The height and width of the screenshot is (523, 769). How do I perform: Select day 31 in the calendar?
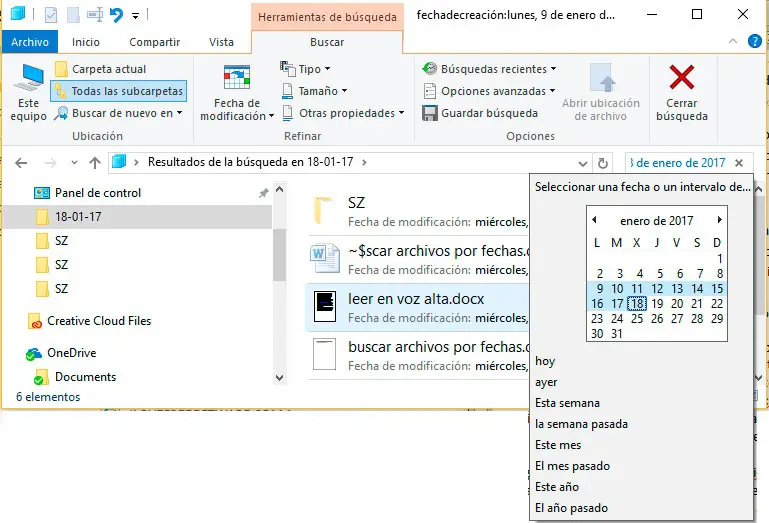tap(617, 334)
